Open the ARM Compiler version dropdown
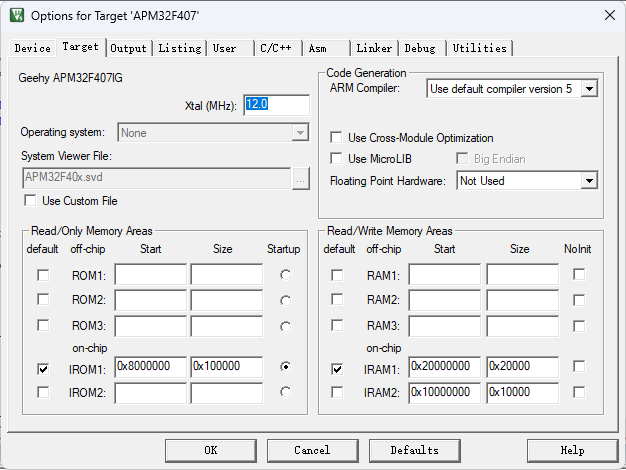626x470 pixels. tap(590, 89)
